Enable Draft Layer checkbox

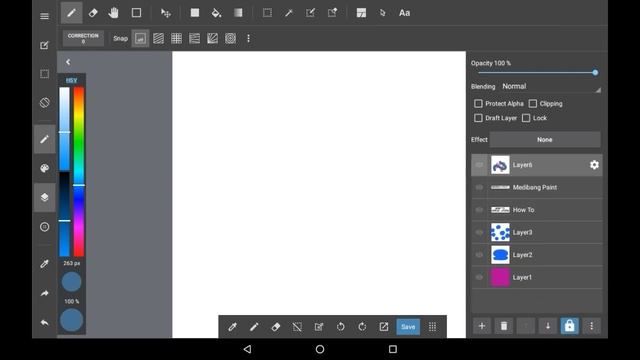point(478,118)
